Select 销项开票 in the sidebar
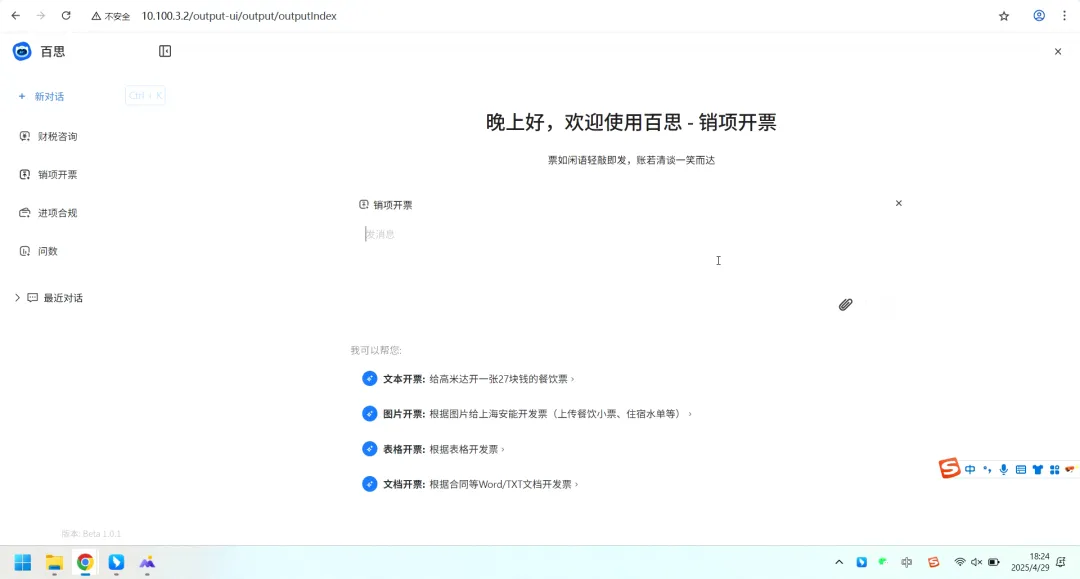 click(57, 174)
